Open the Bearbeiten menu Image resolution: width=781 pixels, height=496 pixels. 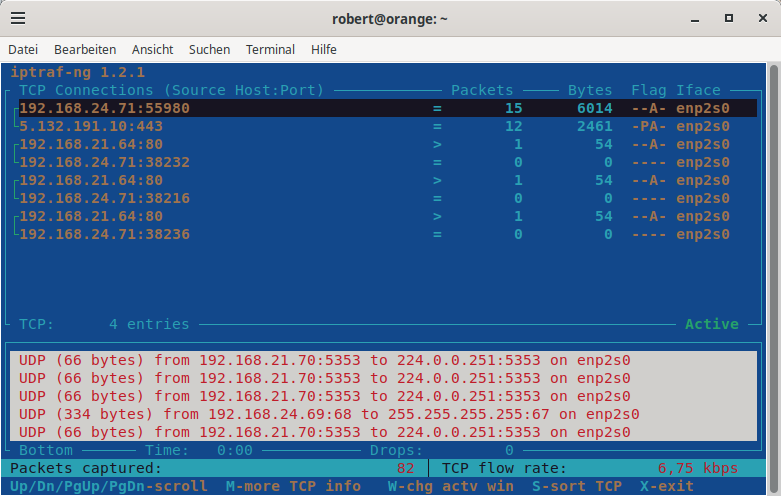(85, 49)
